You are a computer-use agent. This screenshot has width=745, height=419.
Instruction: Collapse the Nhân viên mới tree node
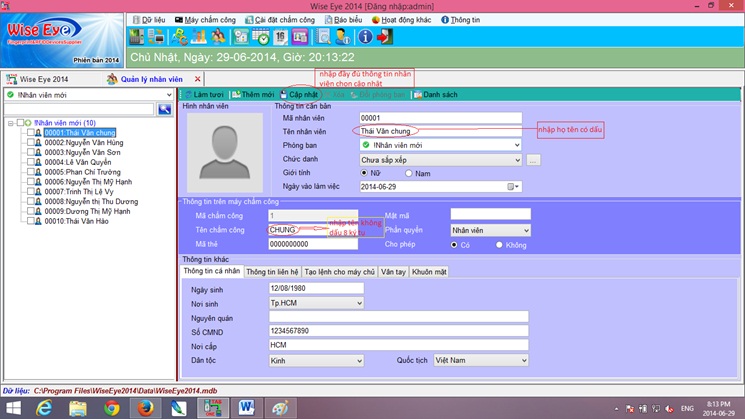(10, 123)
